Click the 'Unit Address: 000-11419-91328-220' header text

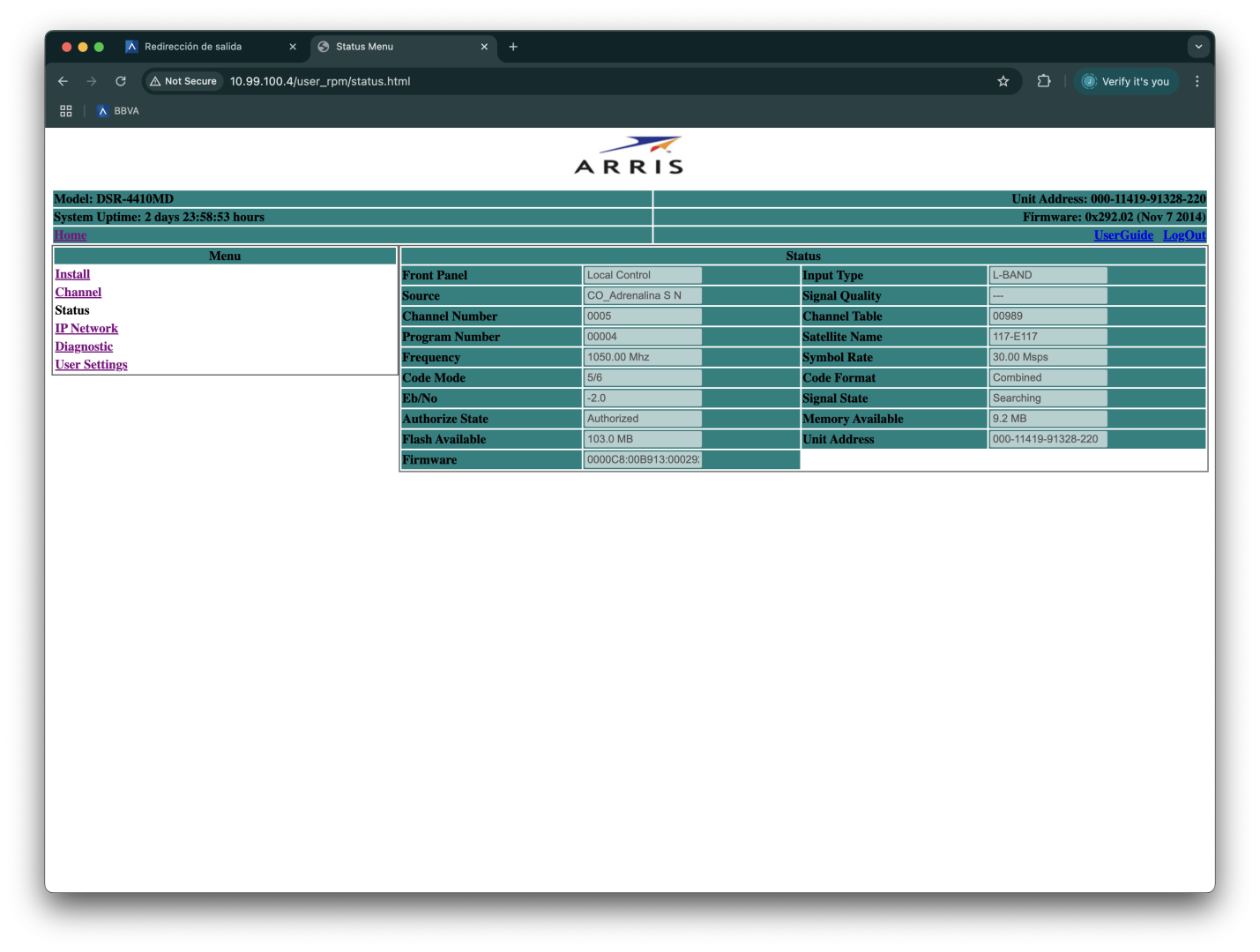click(1108, 199)
